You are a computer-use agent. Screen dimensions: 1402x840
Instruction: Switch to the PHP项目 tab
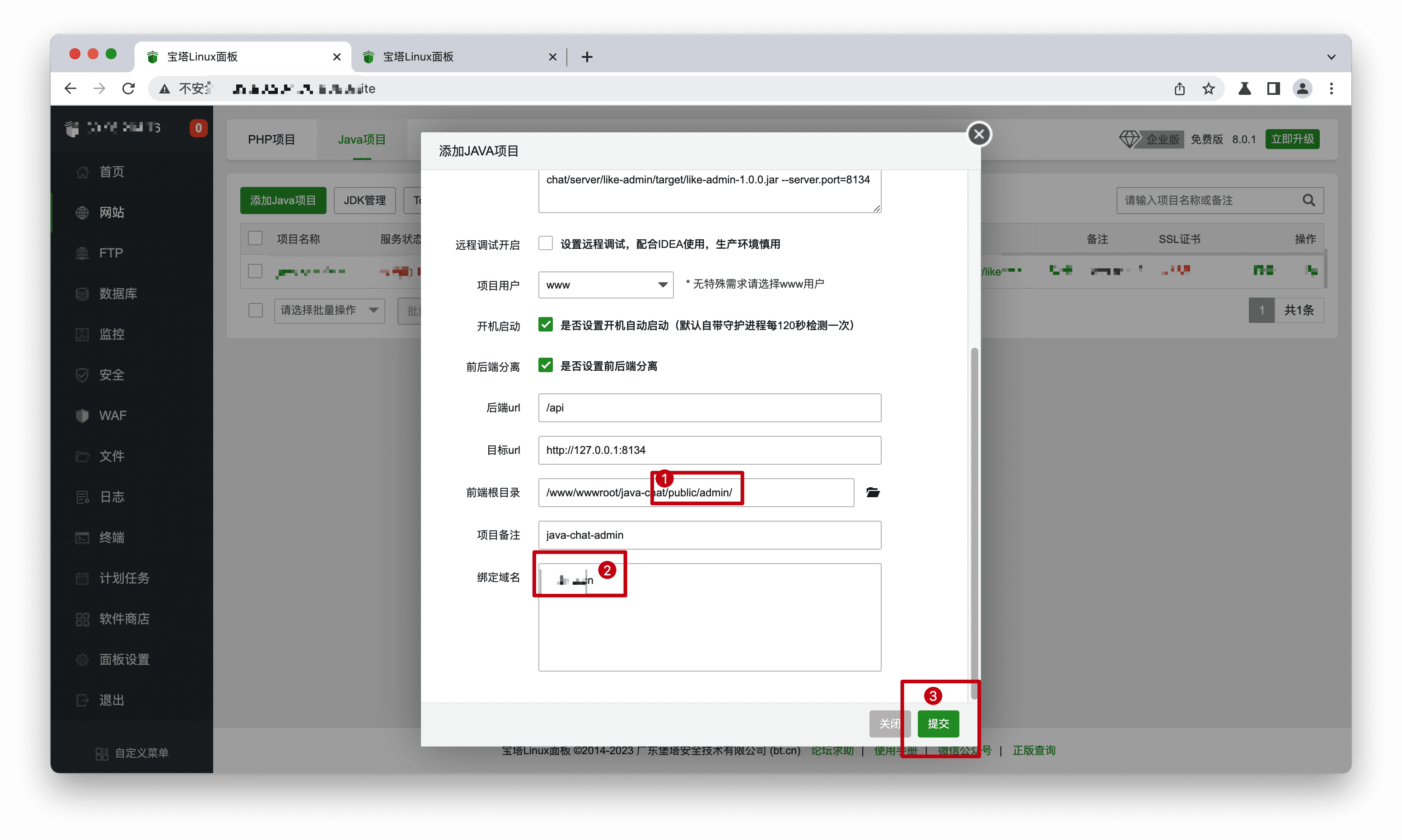271,139
